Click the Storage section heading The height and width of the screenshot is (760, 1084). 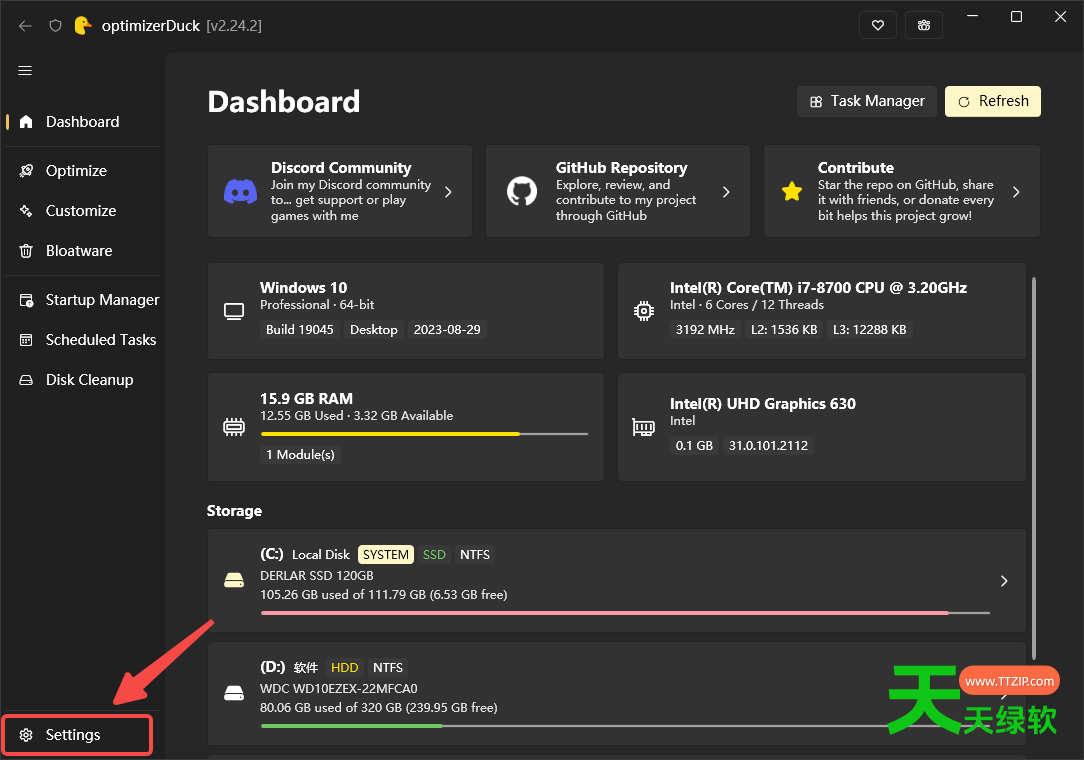[234, 511]
